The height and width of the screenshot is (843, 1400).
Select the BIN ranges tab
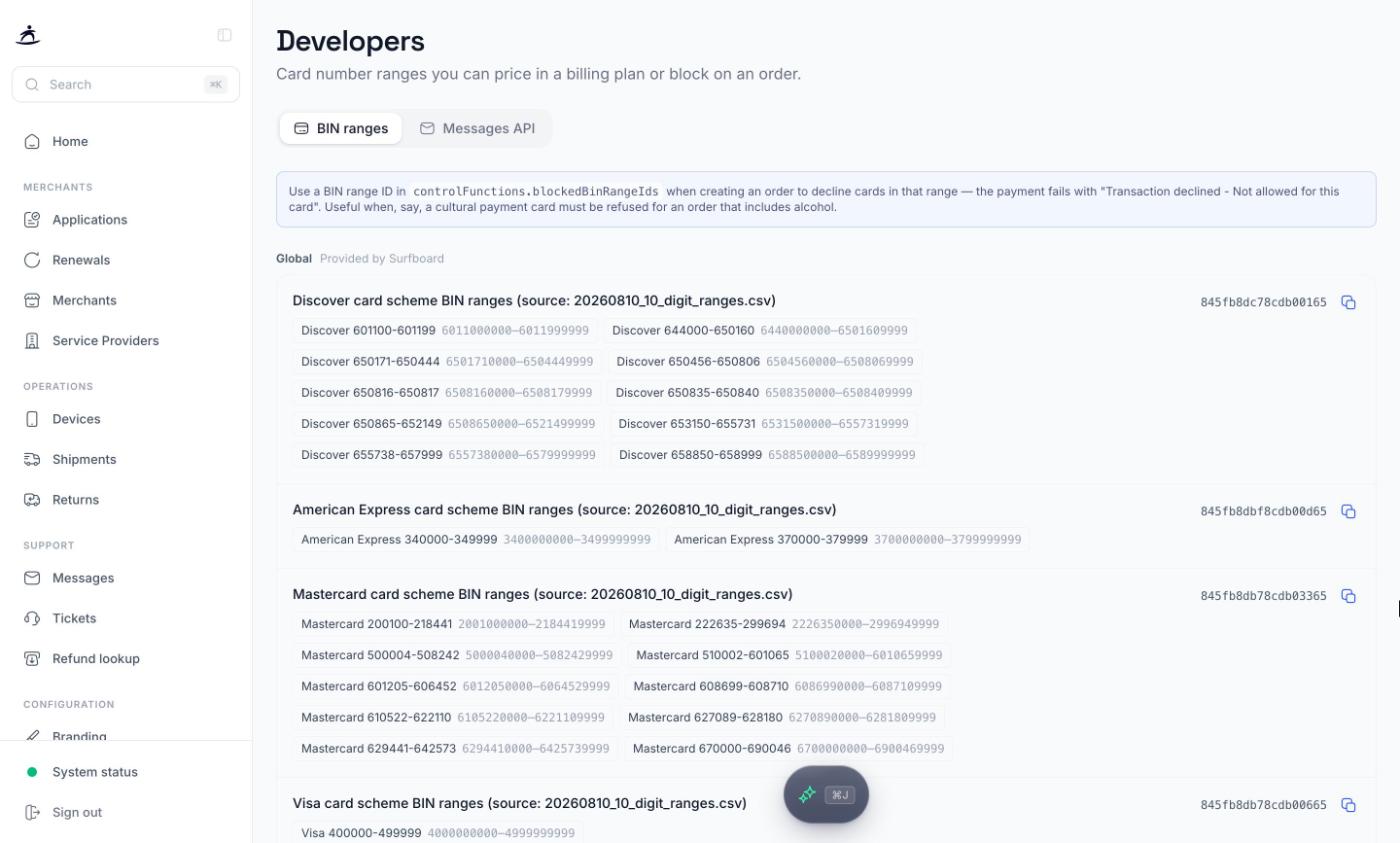[x=341, y=128]
